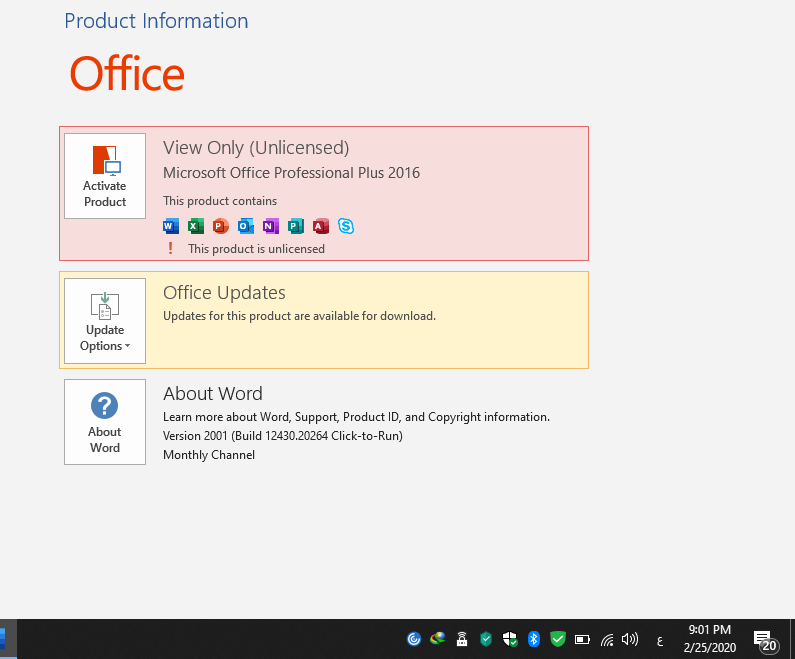Image resolution: width=795 pixels, height=659 pixels.
Task: Open the Wi-Fi network tray icon
Action: [607, 640]
